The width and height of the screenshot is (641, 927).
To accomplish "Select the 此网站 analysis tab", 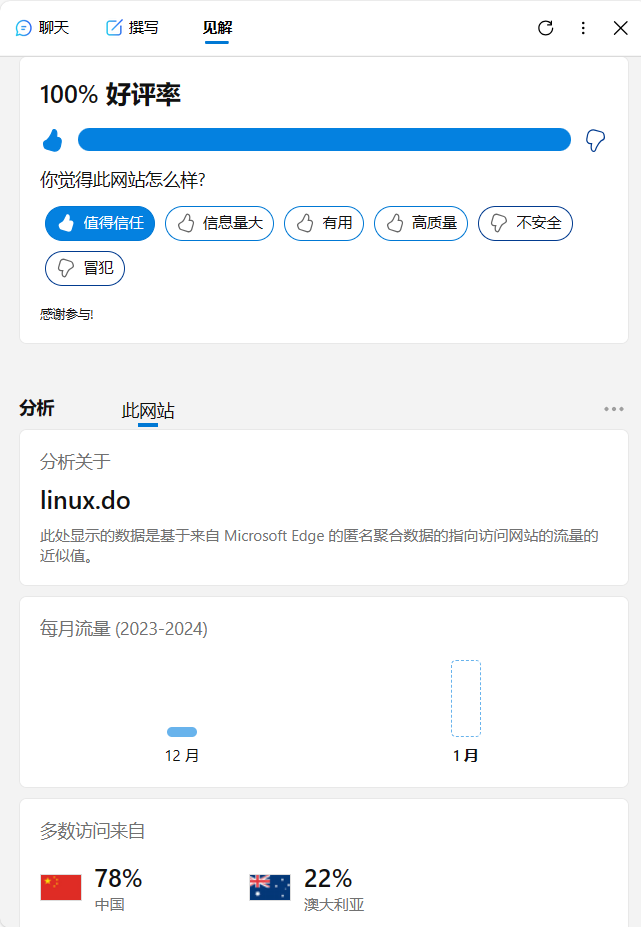I will tap(148, 411).
